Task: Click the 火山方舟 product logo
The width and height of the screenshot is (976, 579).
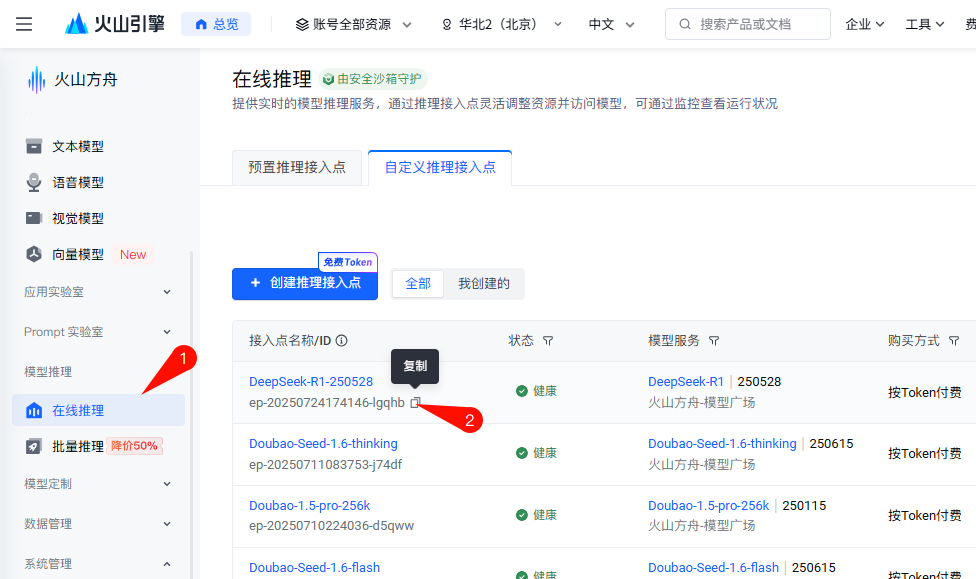Action: click(72, 80)
